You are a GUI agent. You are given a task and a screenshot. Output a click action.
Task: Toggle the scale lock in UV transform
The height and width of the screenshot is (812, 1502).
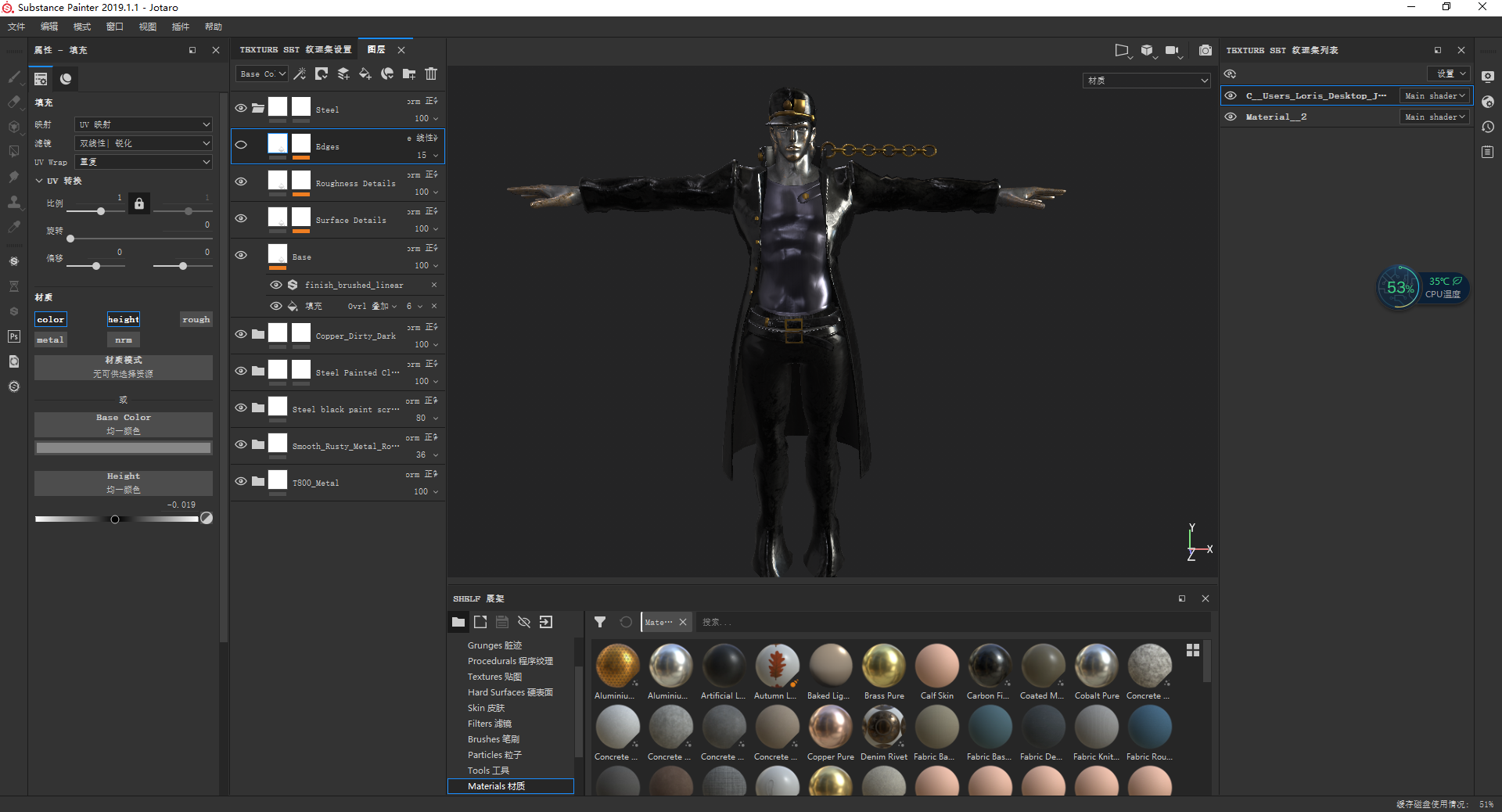(x=139, y=203)
